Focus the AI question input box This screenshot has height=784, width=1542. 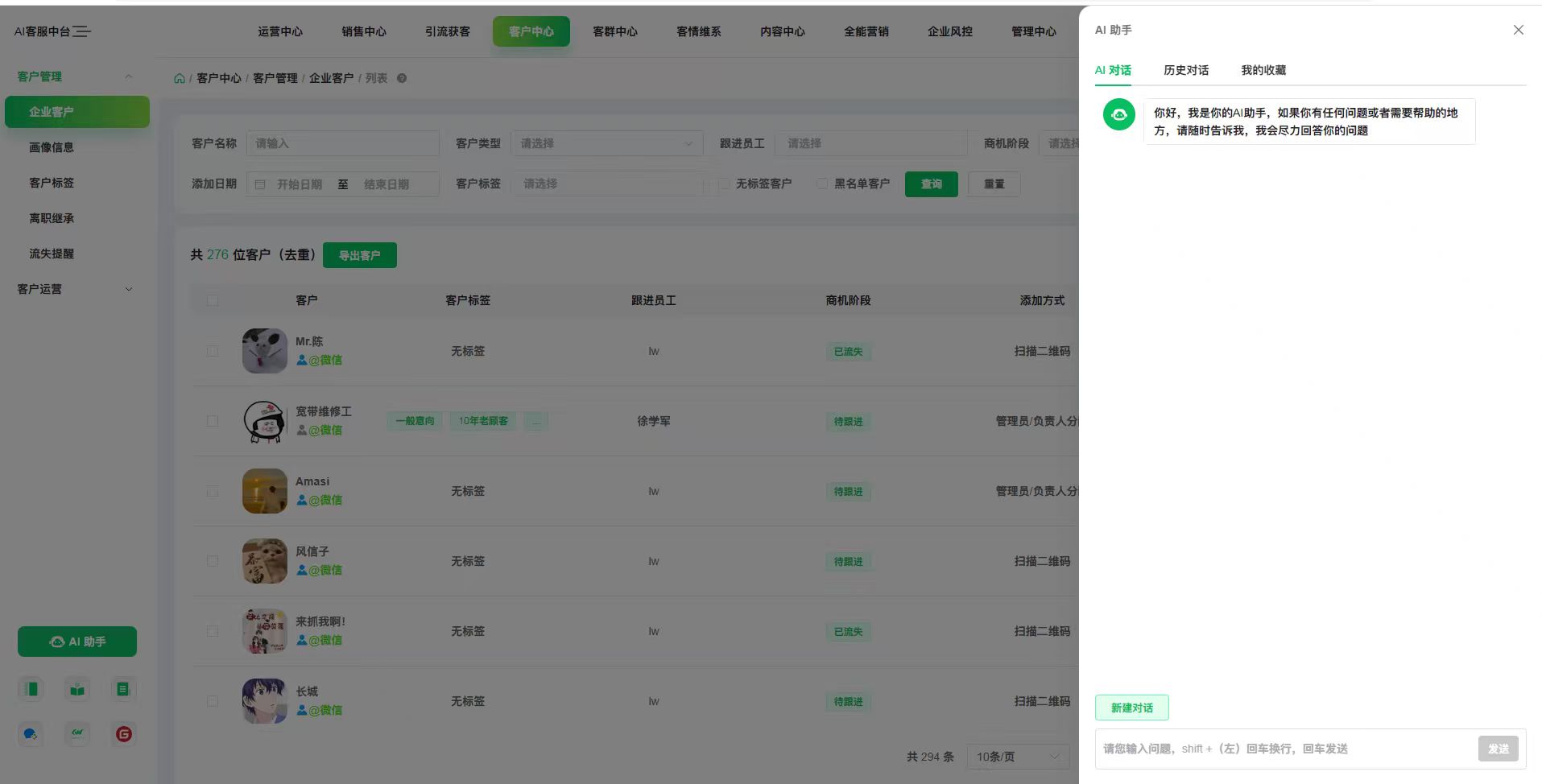point(1284,749)
